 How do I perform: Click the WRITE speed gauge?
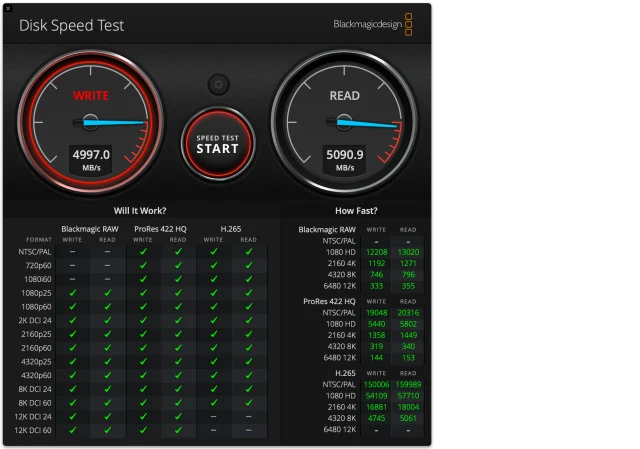click(91, 122)
